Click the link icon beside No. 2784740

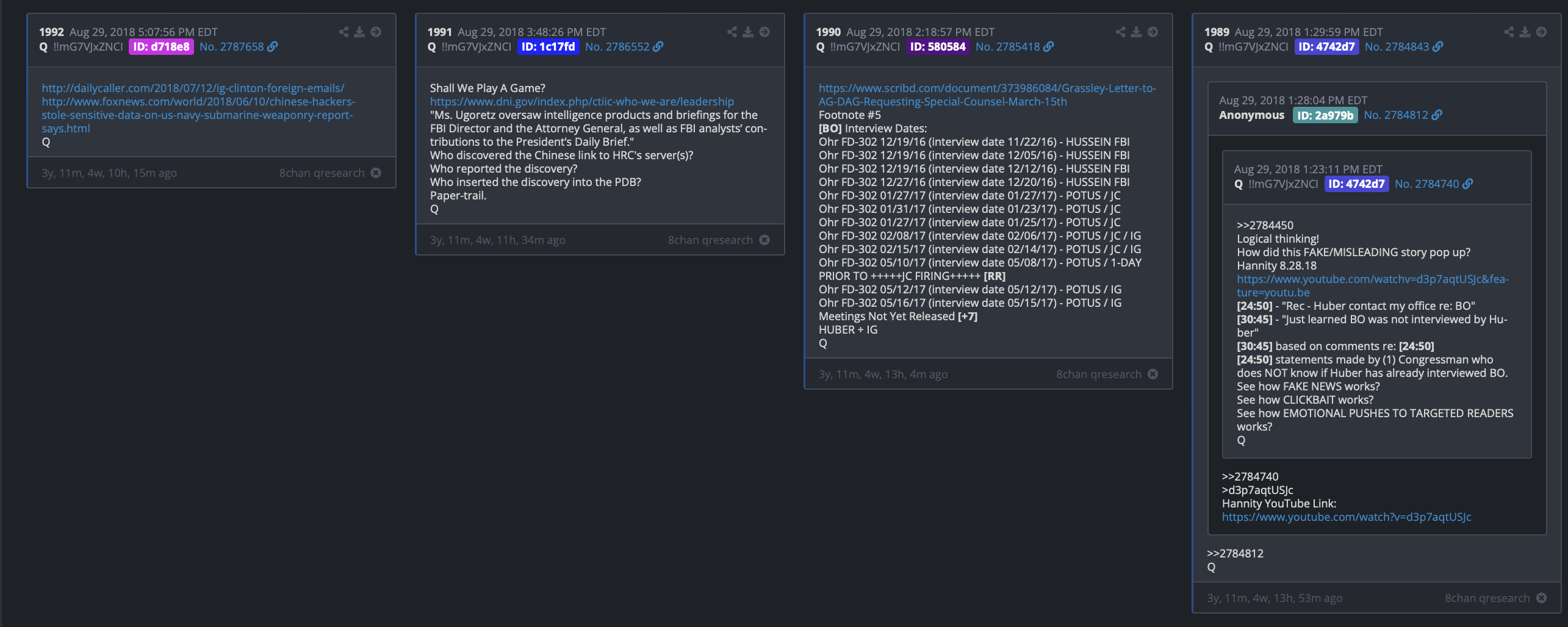point(1467,184)
